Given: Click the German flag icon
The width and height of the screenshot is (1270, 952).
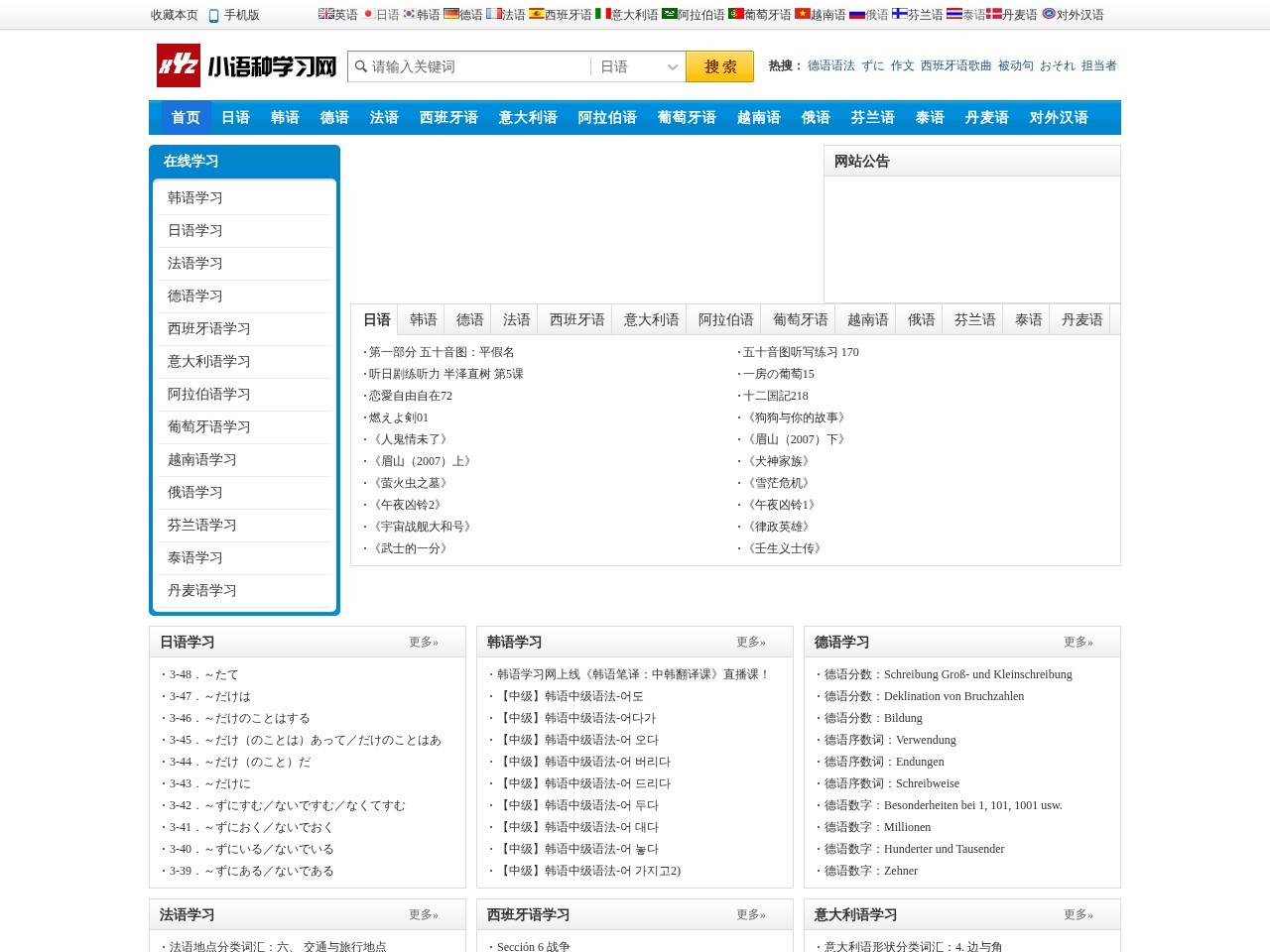Looking at the screenshot, I should [450, 14].
